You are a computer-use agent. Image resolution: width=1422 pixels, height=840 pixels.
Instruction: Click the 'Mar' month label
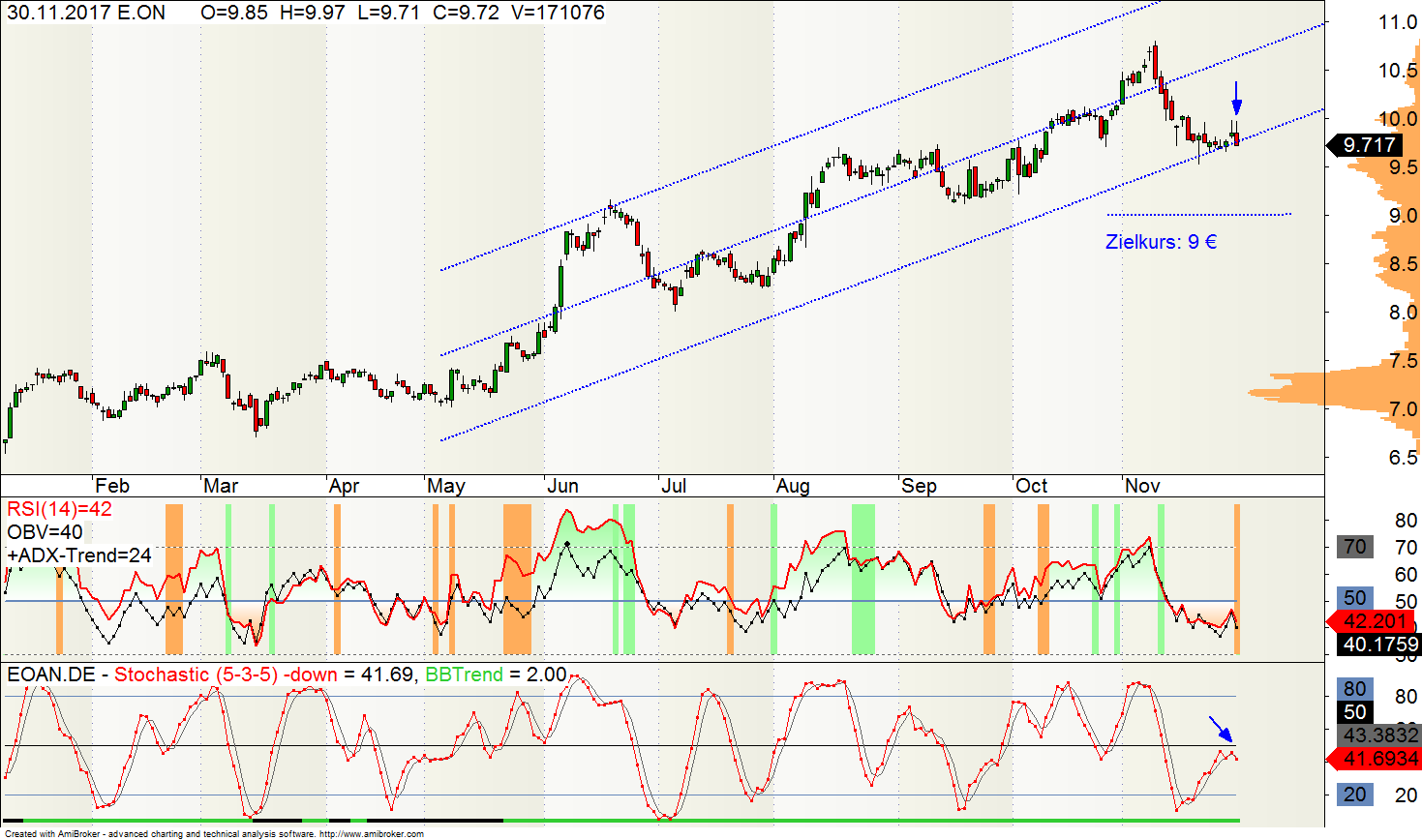pos(221,486)
